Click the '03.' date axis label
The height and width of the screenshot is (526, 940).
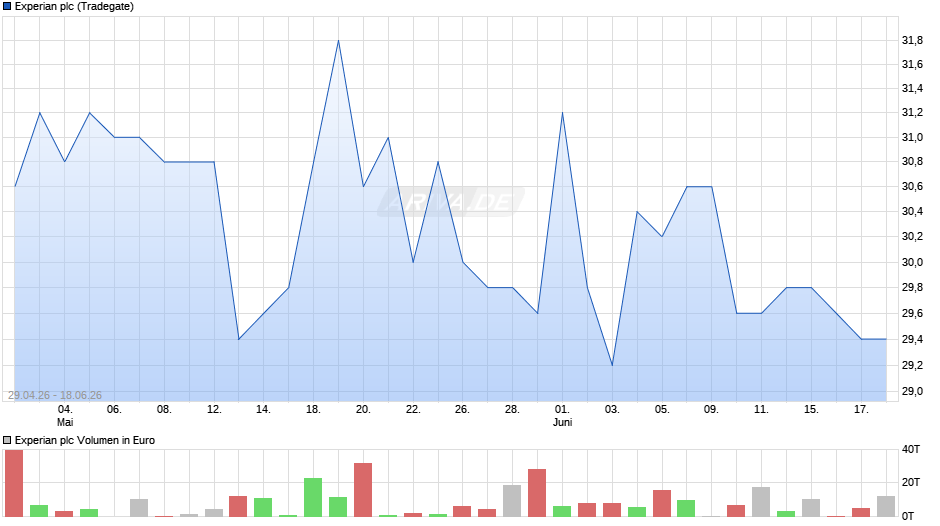tap(612, 409)
